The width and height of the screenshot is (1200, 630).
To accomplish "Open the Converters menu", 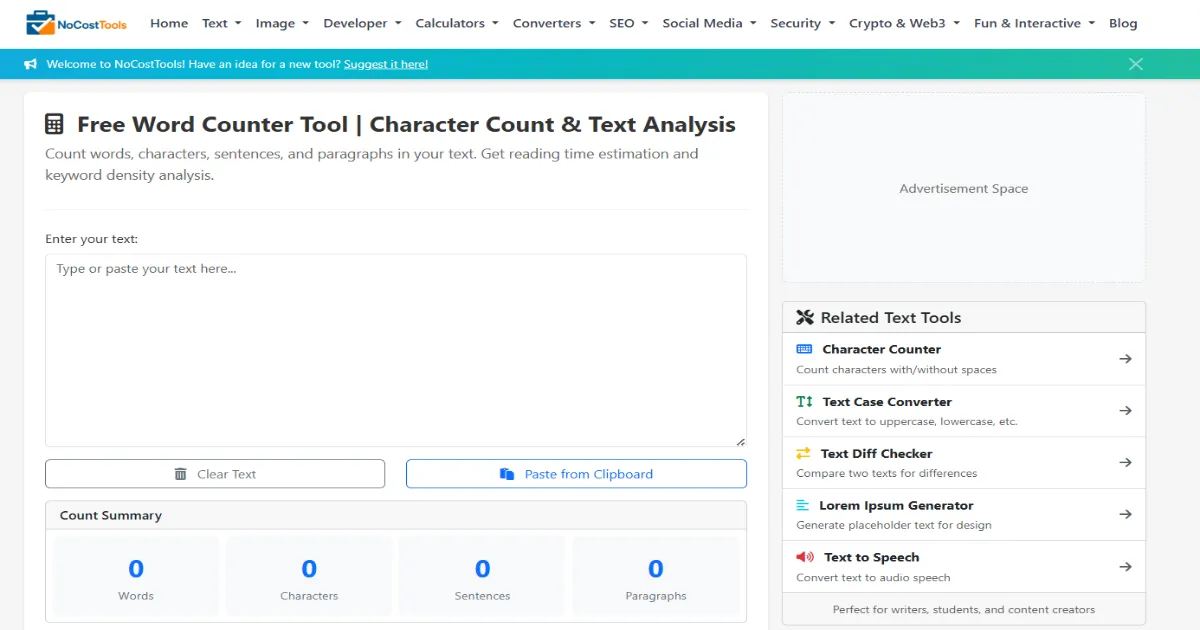I will click(554, 23).
